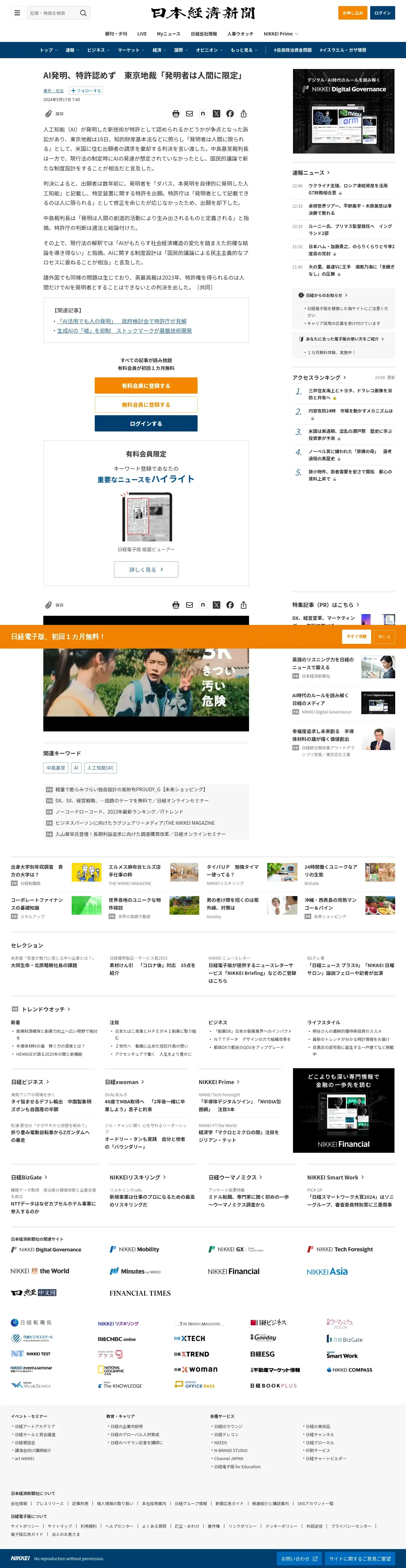Dismiss the orange banner with 閉じる
Image resolution: width=406 pixels, height=1568 pixels.
pos(385,637)
